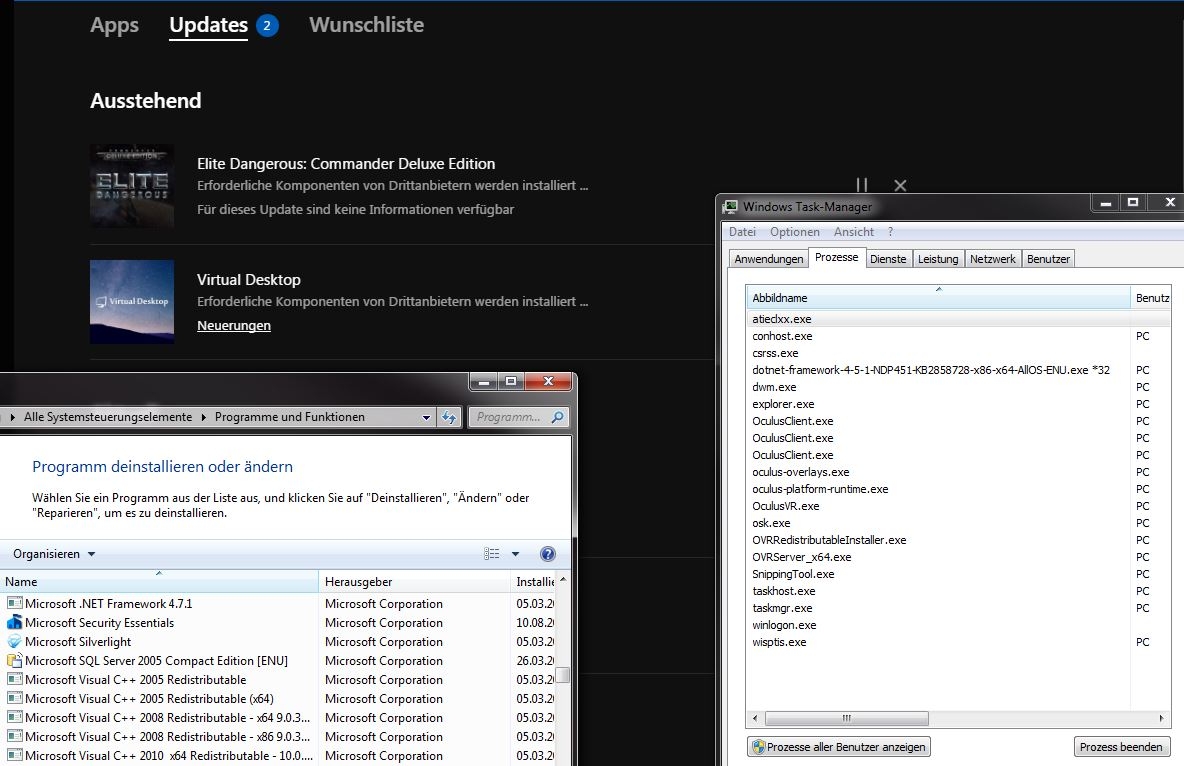The image size is (1184, 766).
Task: Click the right arrow of Task-Manager scrollbar
Action: pos(1161,718)
